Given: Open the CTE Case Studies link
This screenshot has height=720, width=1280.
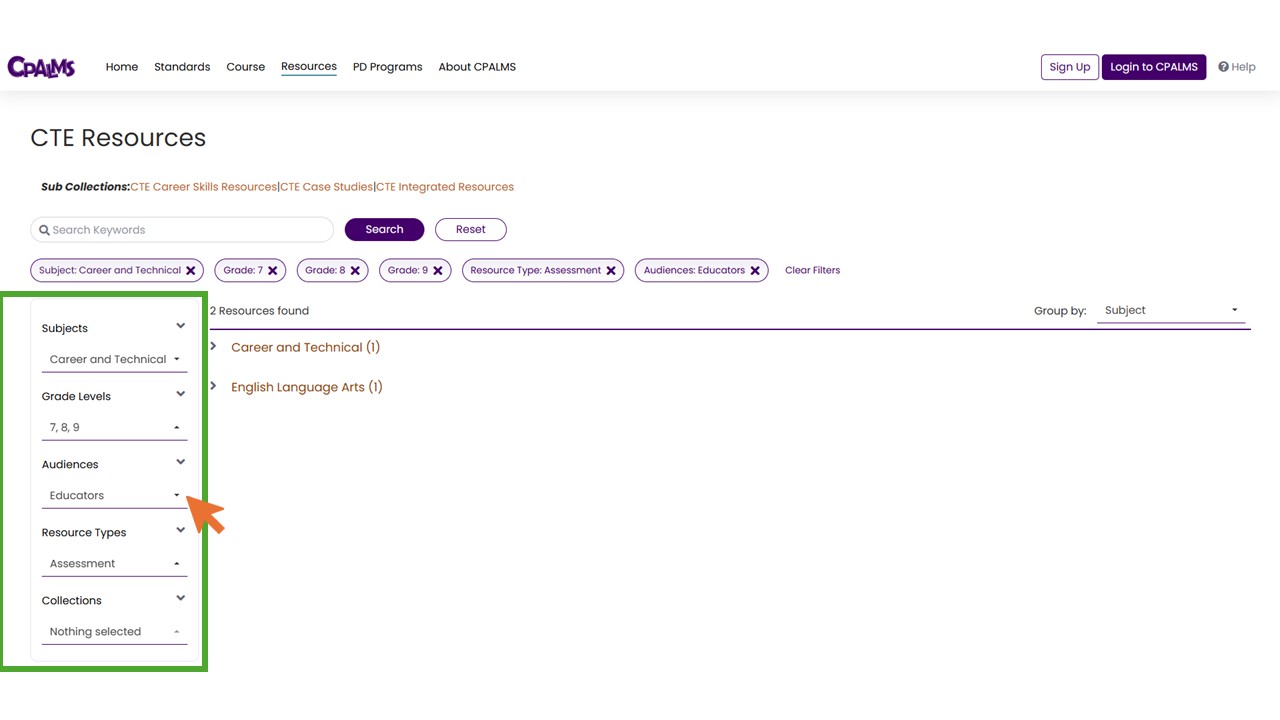Looking at the screenshot, I should tap(327, 186).
